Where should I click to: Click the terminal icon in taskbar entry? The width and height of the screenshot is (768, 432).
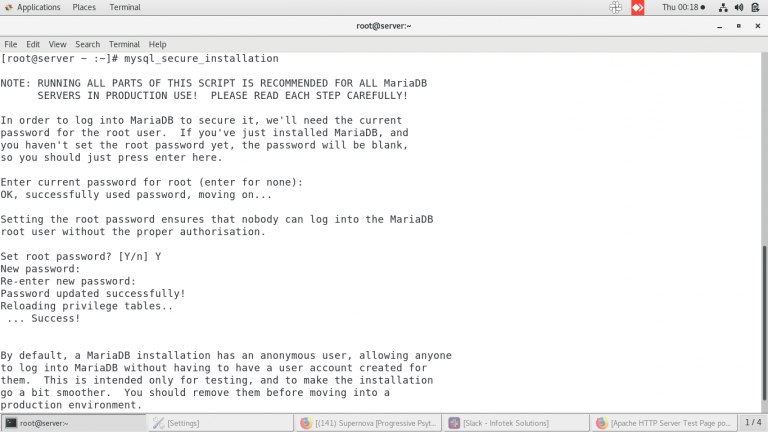(x=11, y=423)
